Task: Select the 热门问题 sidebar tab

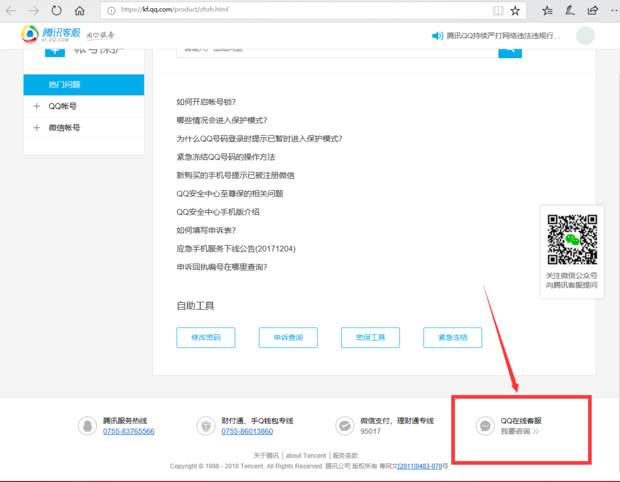Action: pos(84,85)
